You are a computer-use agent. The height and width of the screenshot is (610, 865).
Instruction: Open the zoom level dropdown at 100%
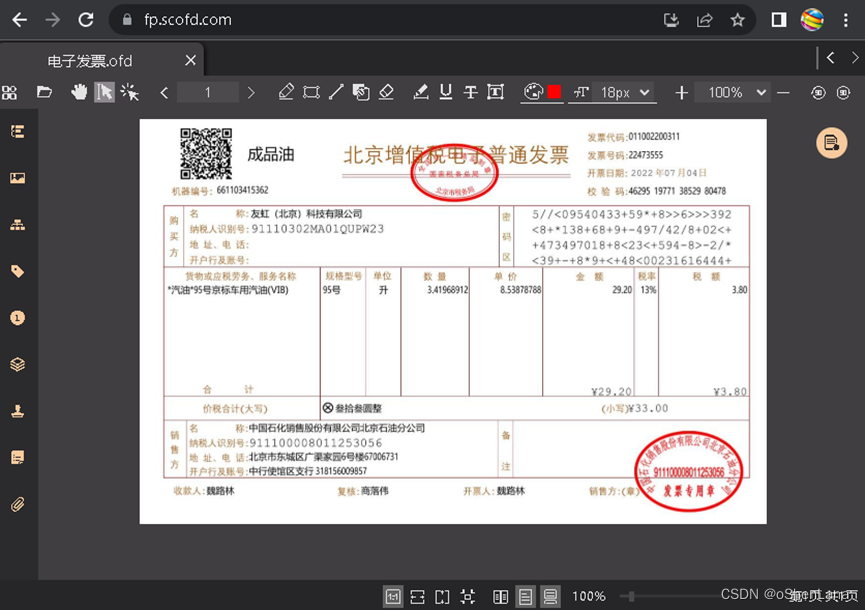click(732, 92)
